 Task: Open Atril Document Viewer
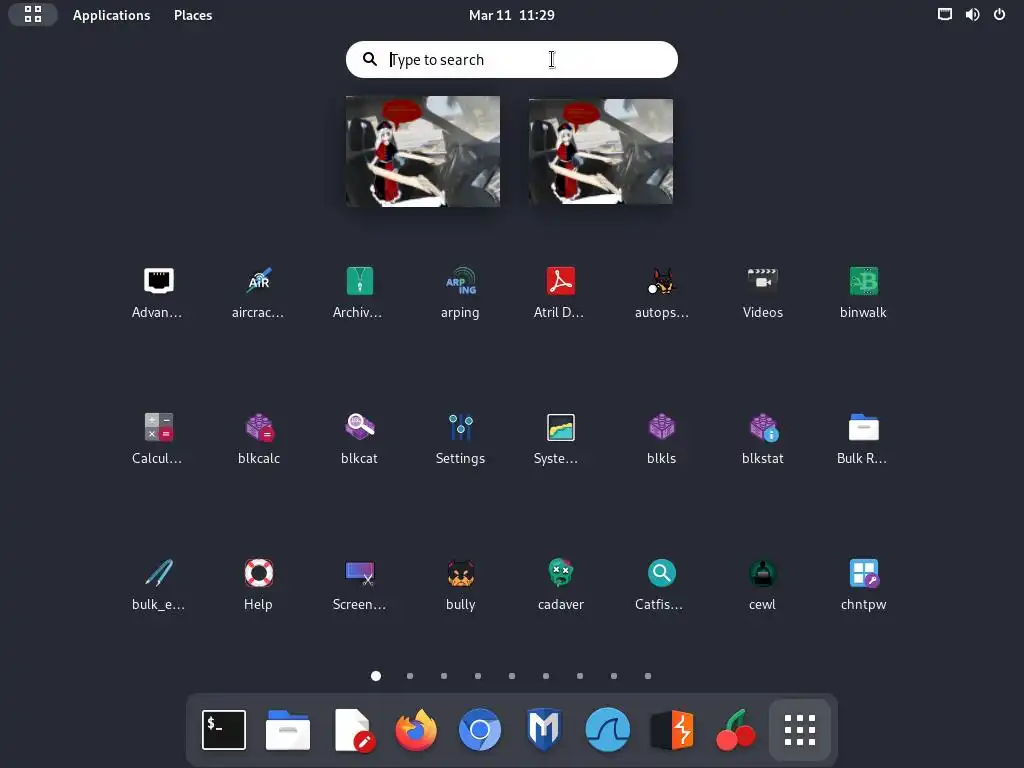(x=561, y=281)
